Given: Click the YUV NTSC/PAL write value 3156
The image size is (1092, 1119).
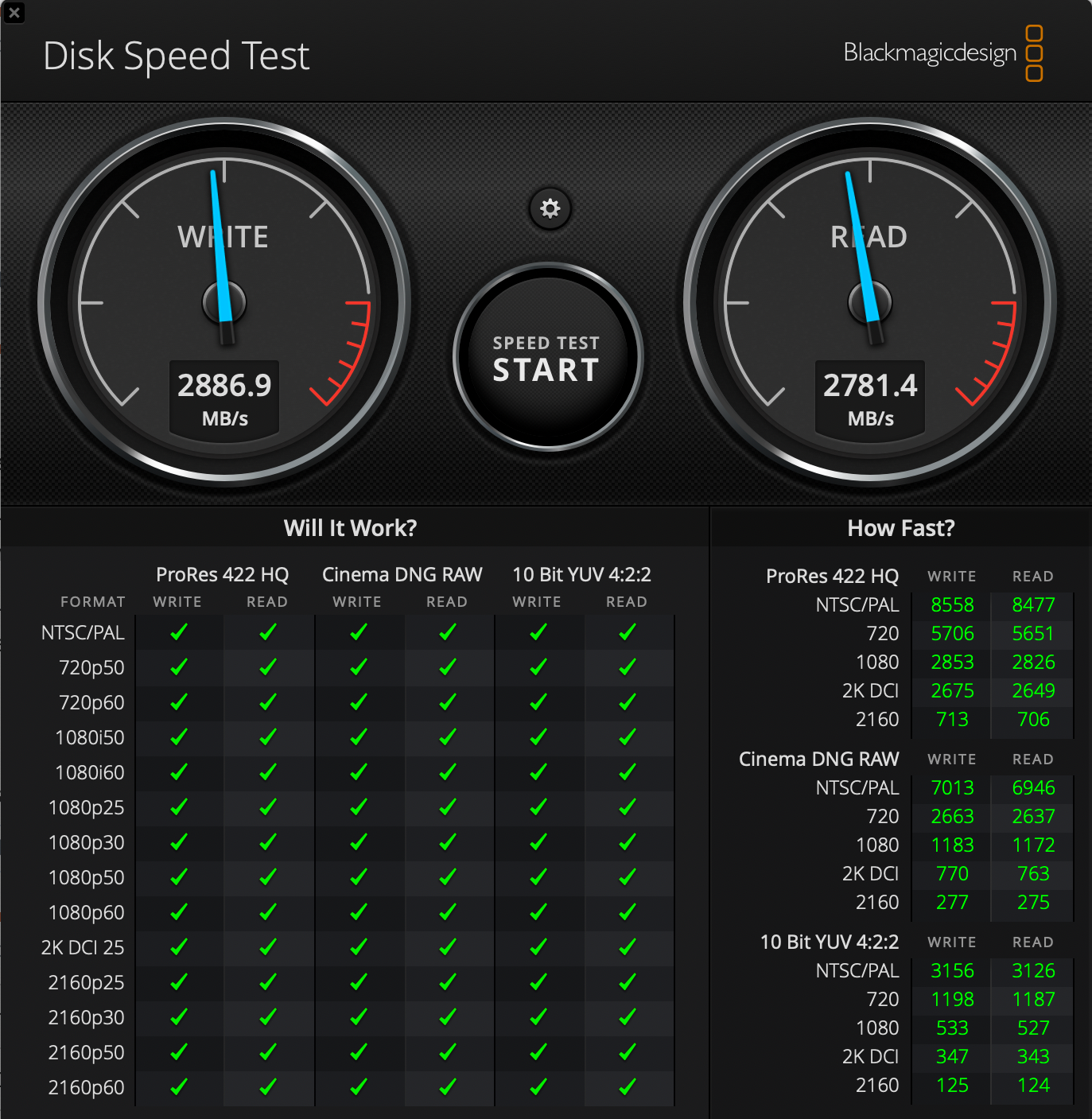Looking at the screenshot, I should click(952, 971).
